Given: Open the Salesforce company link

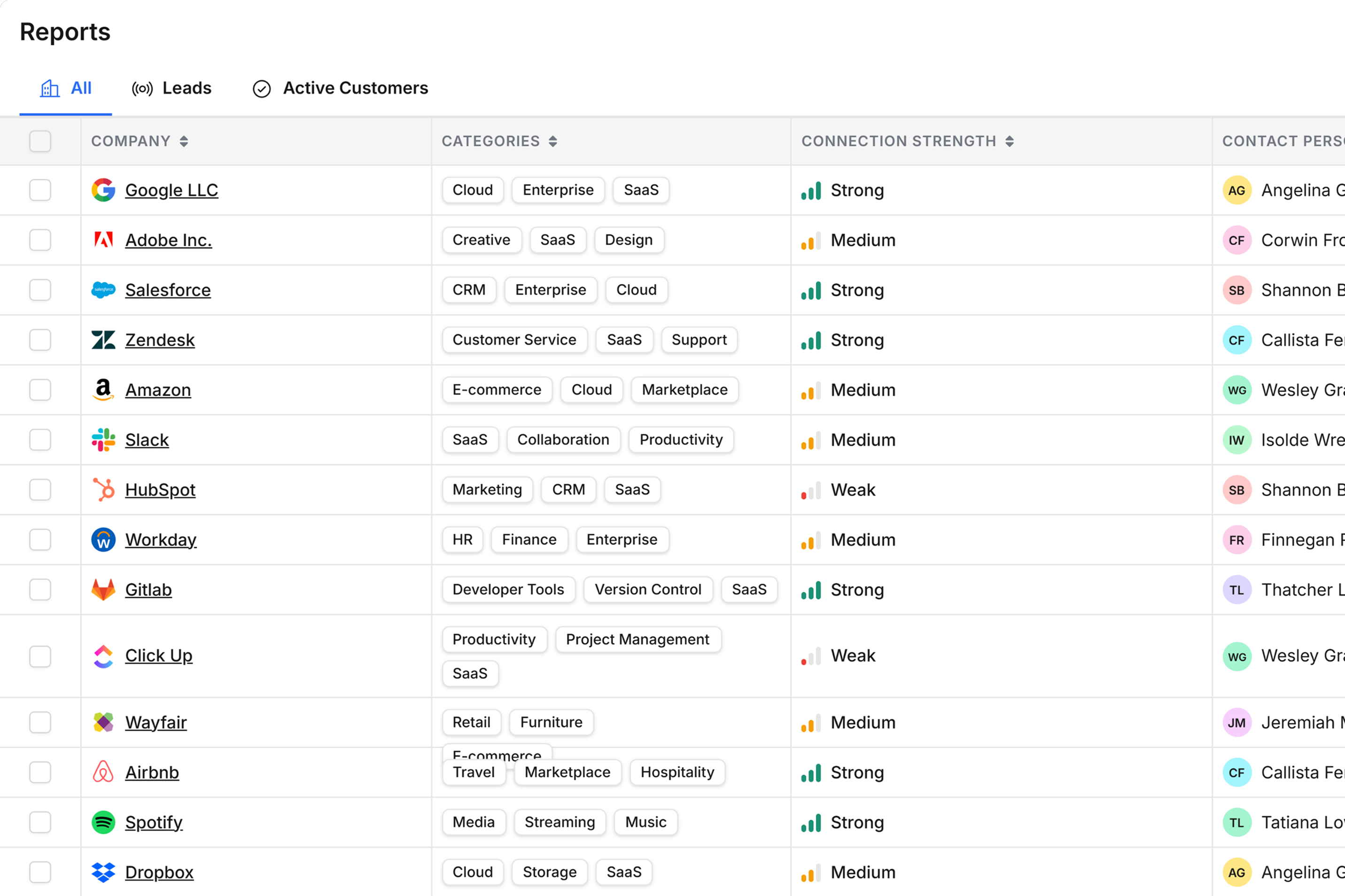Looking at the screenshot, I should 168,290.
